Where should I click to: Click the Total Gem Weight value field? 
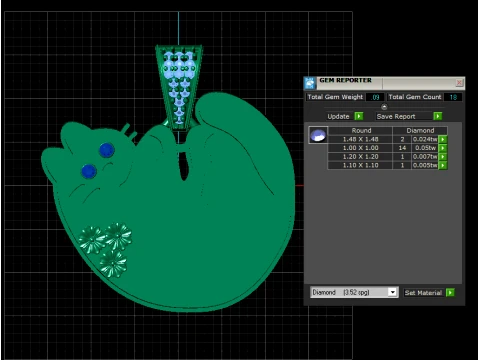click(x=375, y=97)
